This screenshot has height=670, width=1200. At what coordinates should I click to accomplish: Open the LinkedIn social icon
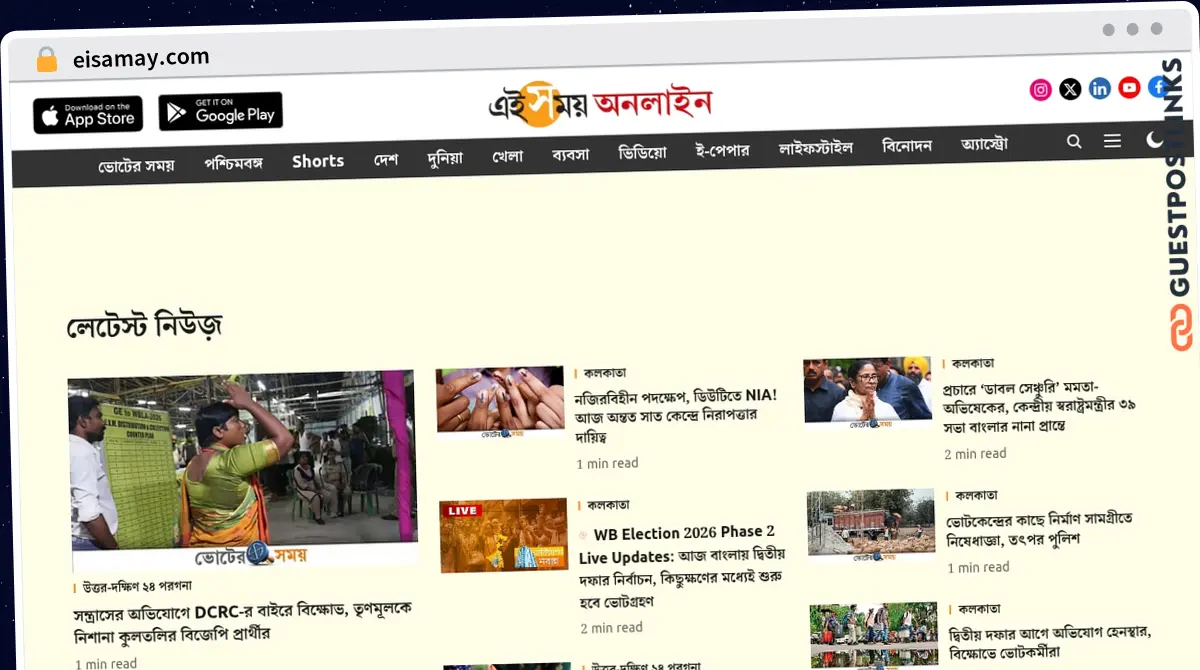(1100, 89)
